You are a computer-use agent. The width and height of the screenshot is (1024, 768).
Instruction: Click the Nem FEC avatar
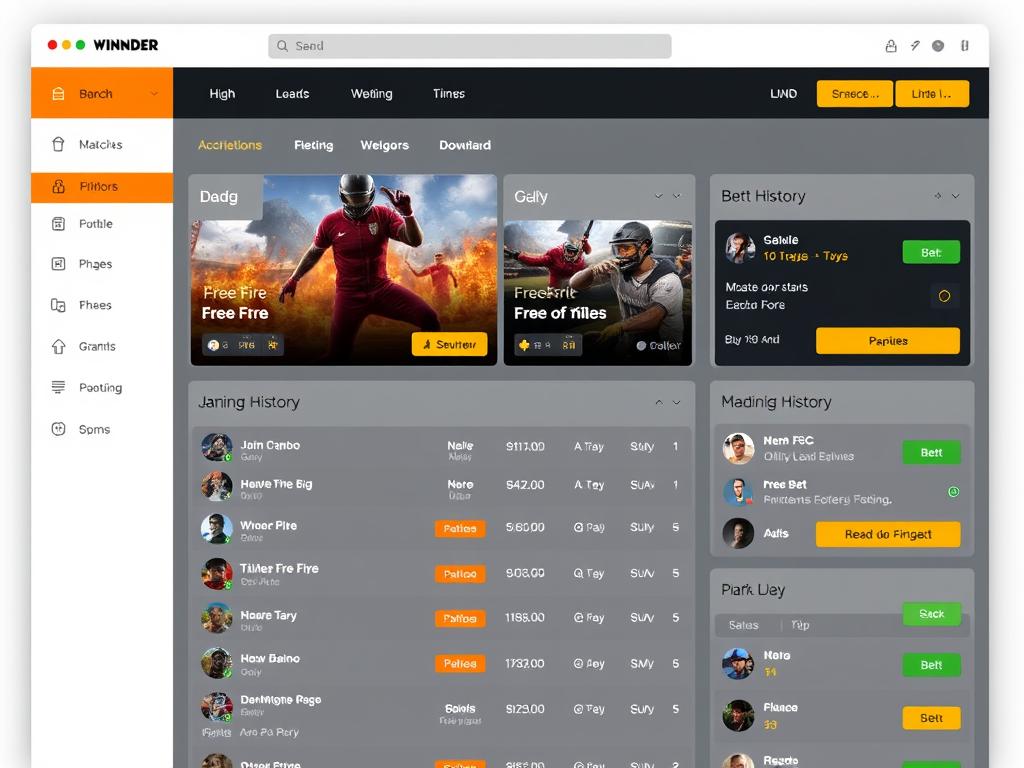(739, 449)
